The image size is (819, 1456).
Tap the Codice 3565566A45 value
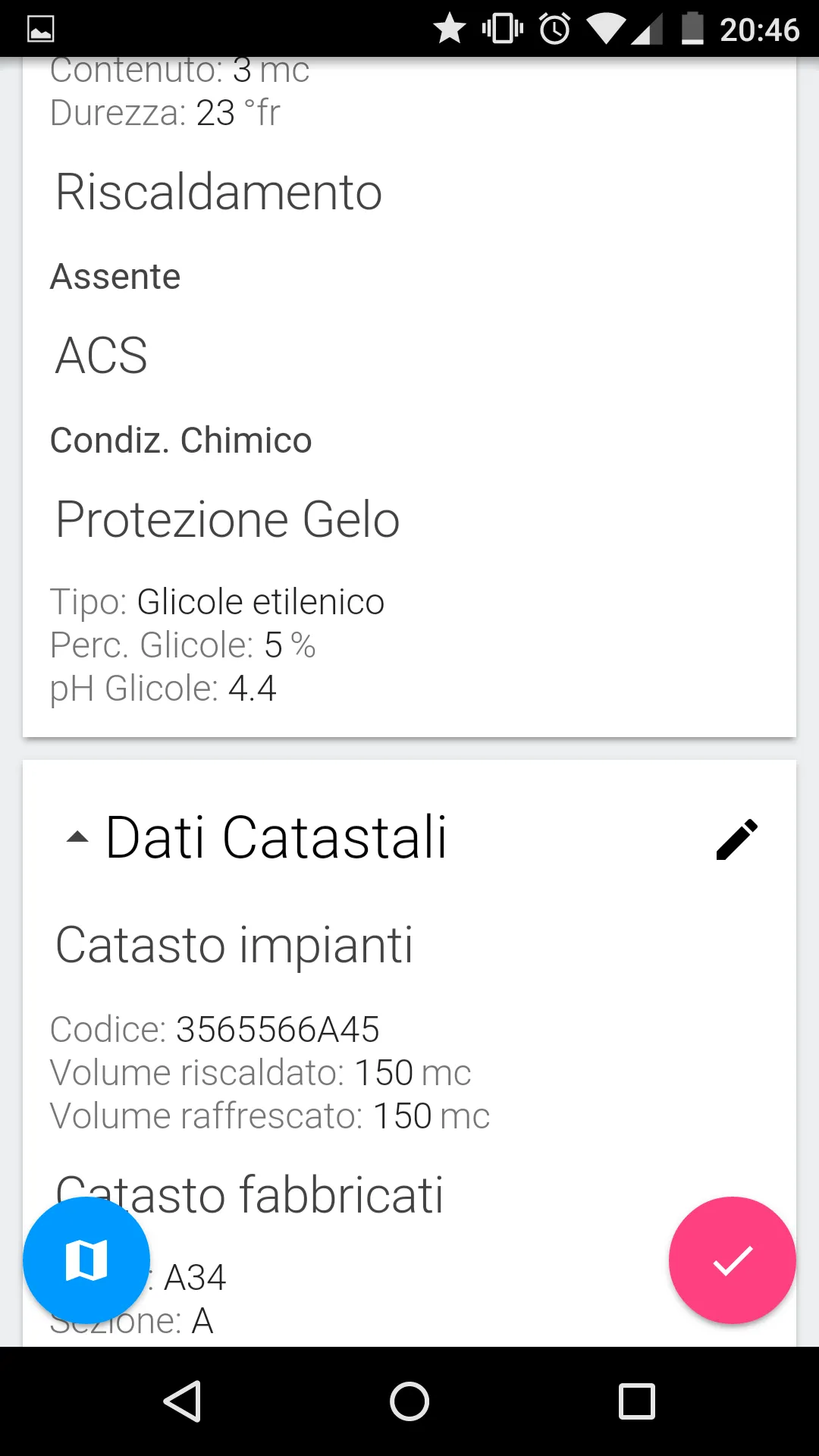pos(278,1030)
